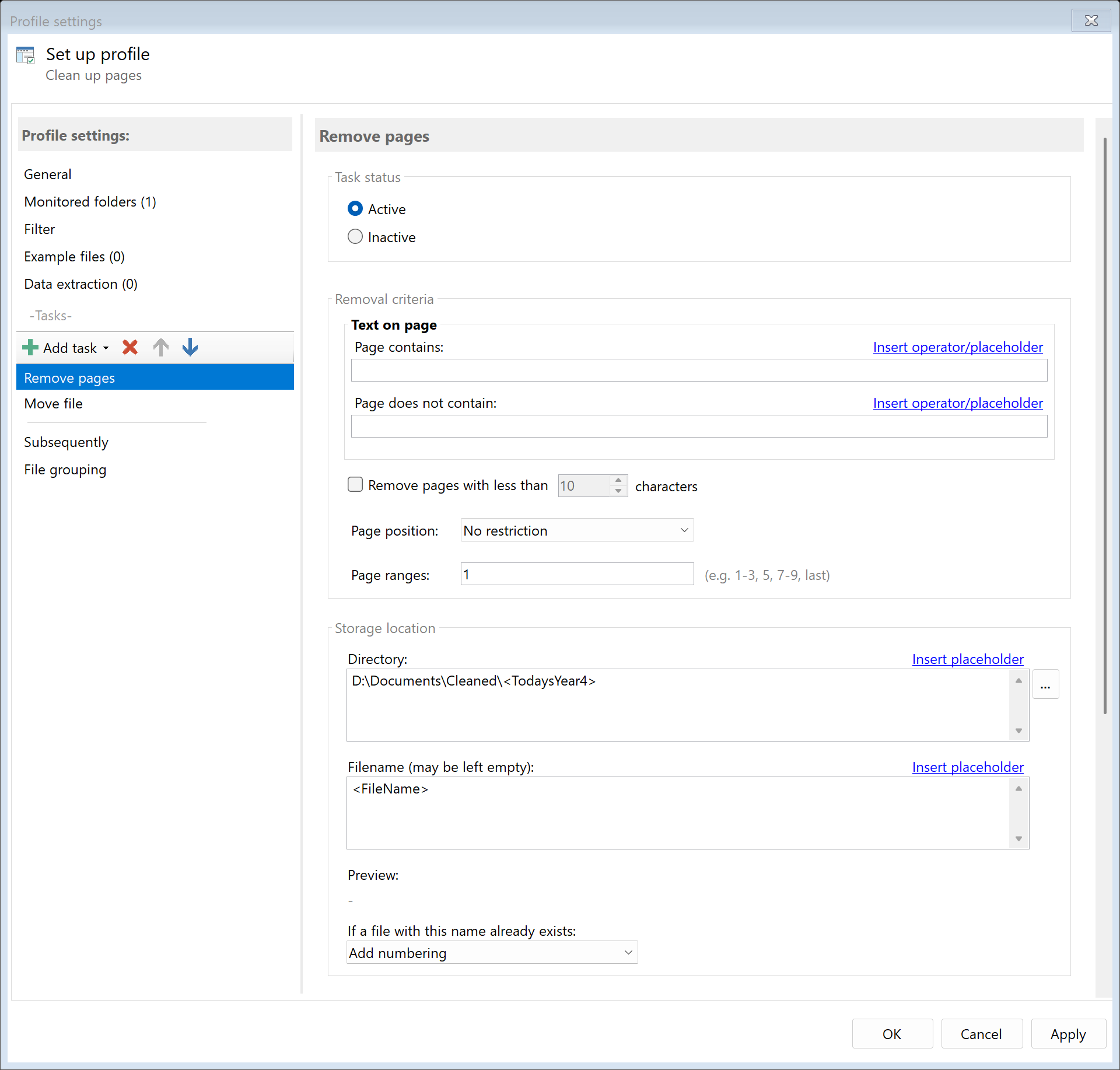Click the Page ranges input field
1120x1070 pixels.
(x=577, y=575)
